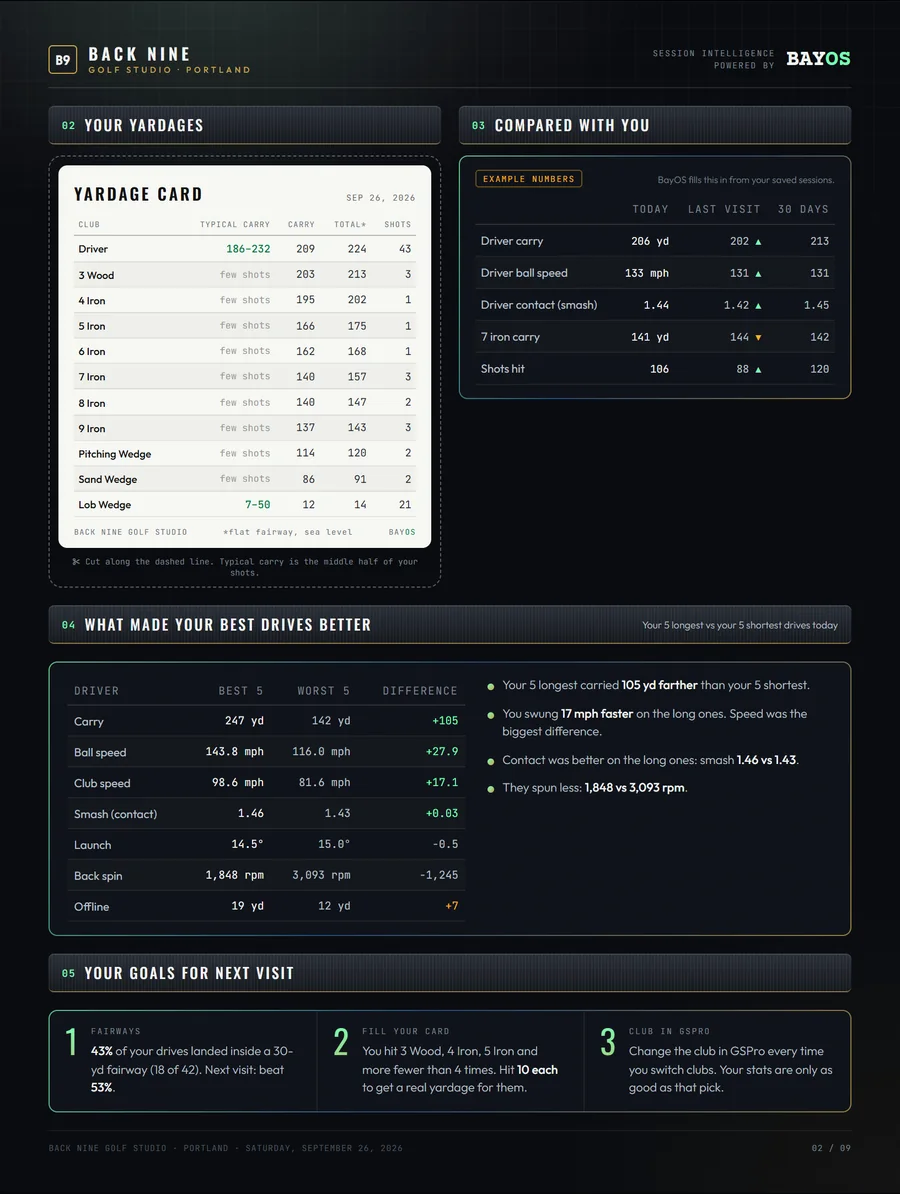This screenshot has height=1194, width=900.
Task: Click today's Driver ball speed '133 mph'
Action: (646, 273)
